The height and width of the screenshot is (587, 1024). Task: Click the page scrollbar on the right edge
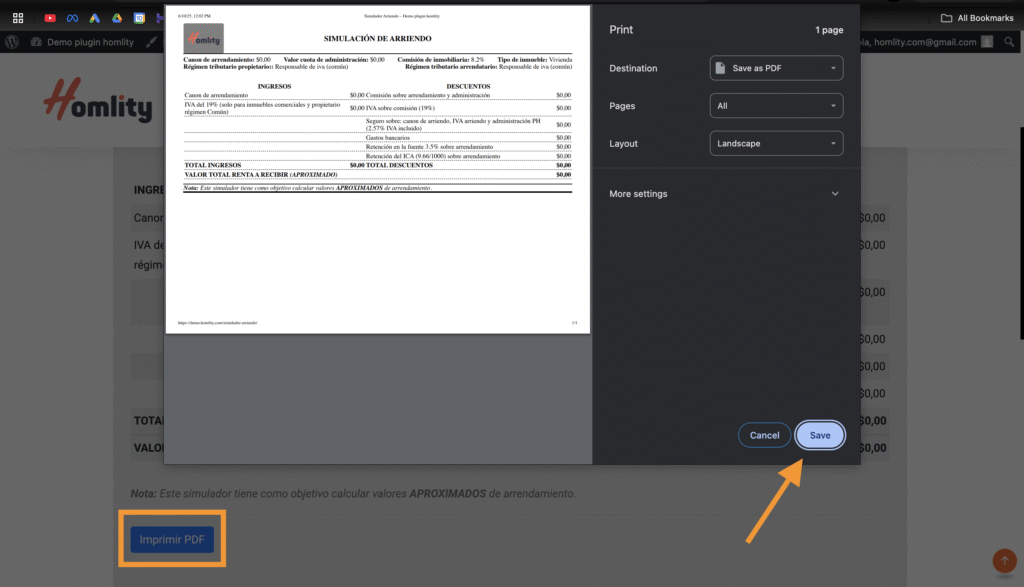(x=1021, y=233)
